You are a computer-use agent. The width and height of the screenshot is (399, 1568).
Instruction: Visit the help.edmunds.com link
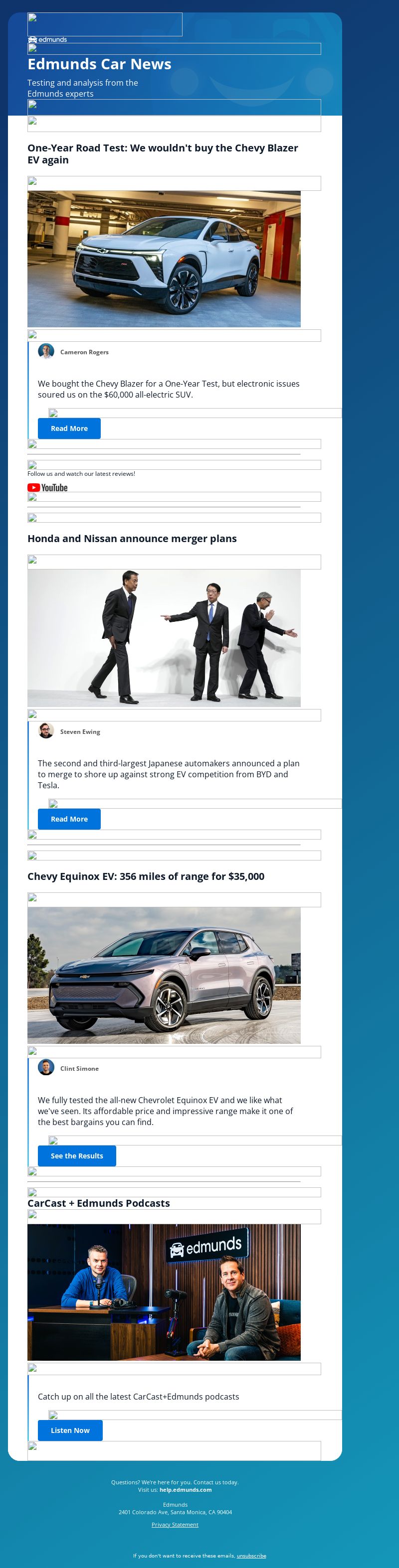tap(186, 1489)
